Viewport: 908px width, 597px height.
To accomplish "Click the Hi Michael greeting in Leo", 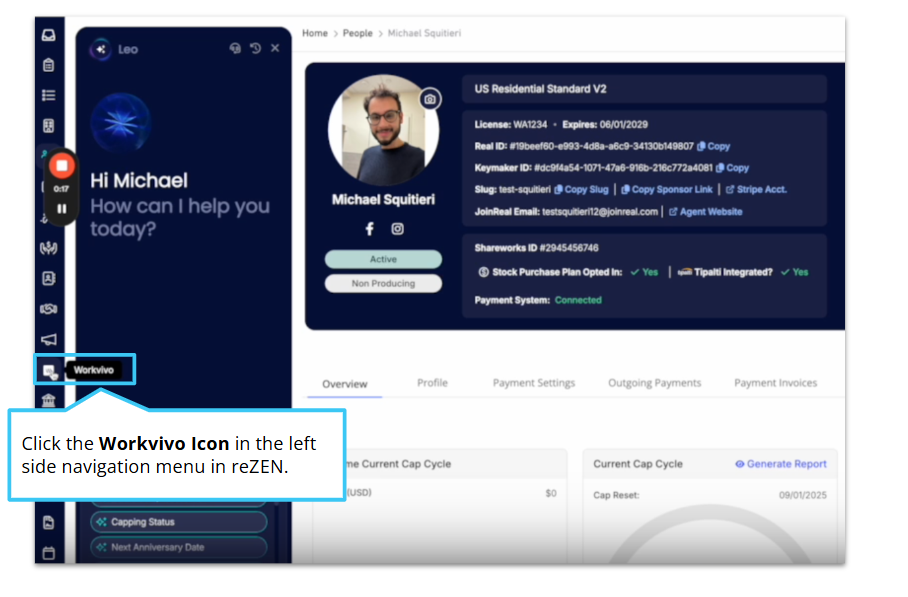I will (139, 181).
